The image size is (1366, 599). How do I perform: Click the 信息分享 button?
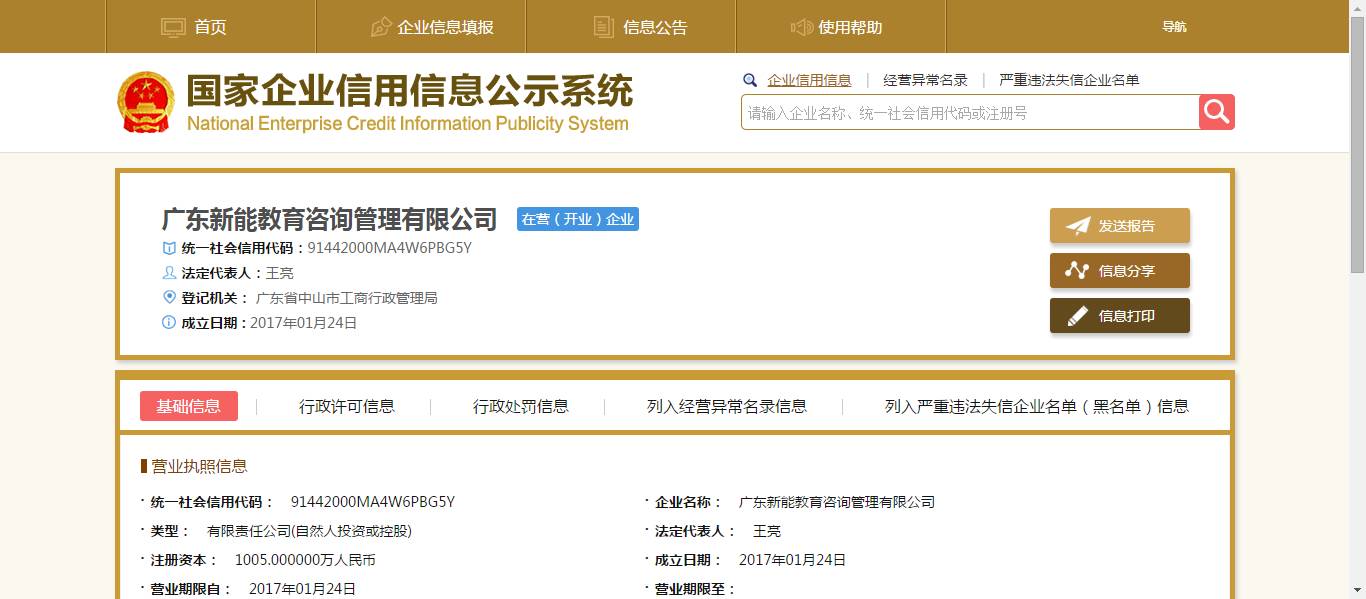click(x=1120, y=271)
